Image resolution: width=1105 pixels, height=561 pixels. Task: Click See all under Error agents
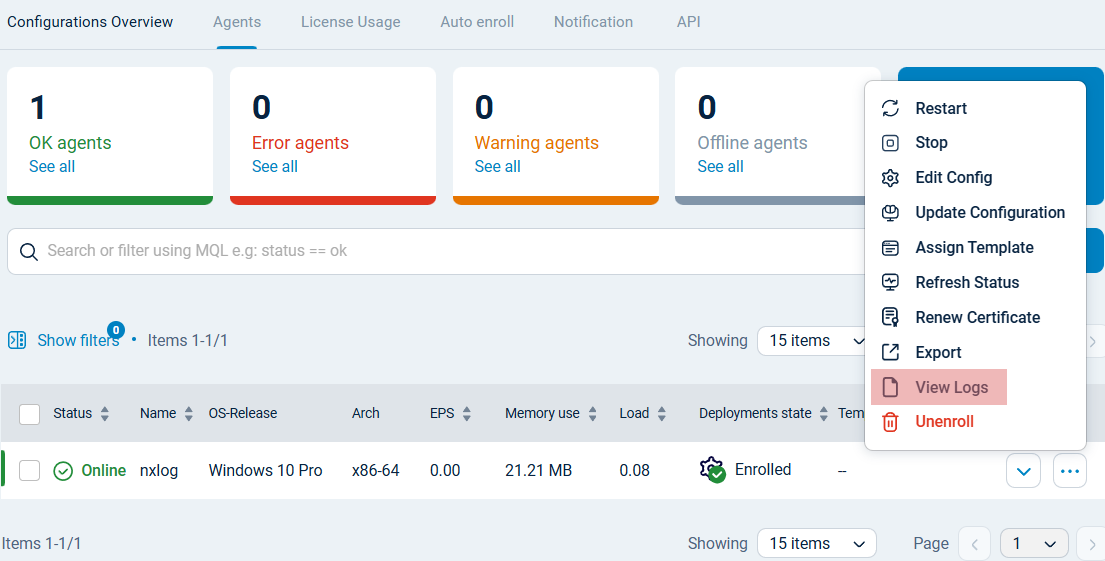point(275,166)
